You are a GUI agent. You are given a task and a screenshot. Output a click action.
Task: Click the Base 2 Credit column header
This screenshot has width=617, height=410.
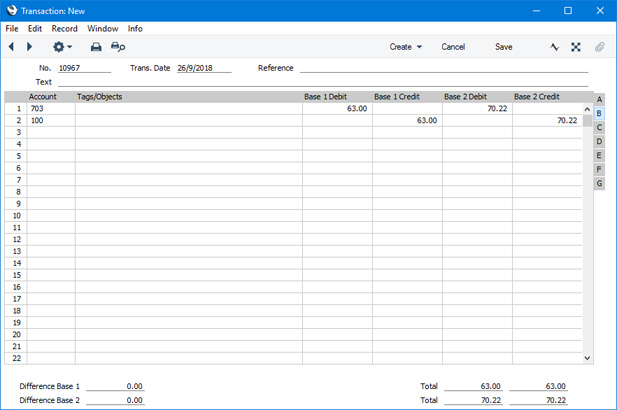click(537, 97)
